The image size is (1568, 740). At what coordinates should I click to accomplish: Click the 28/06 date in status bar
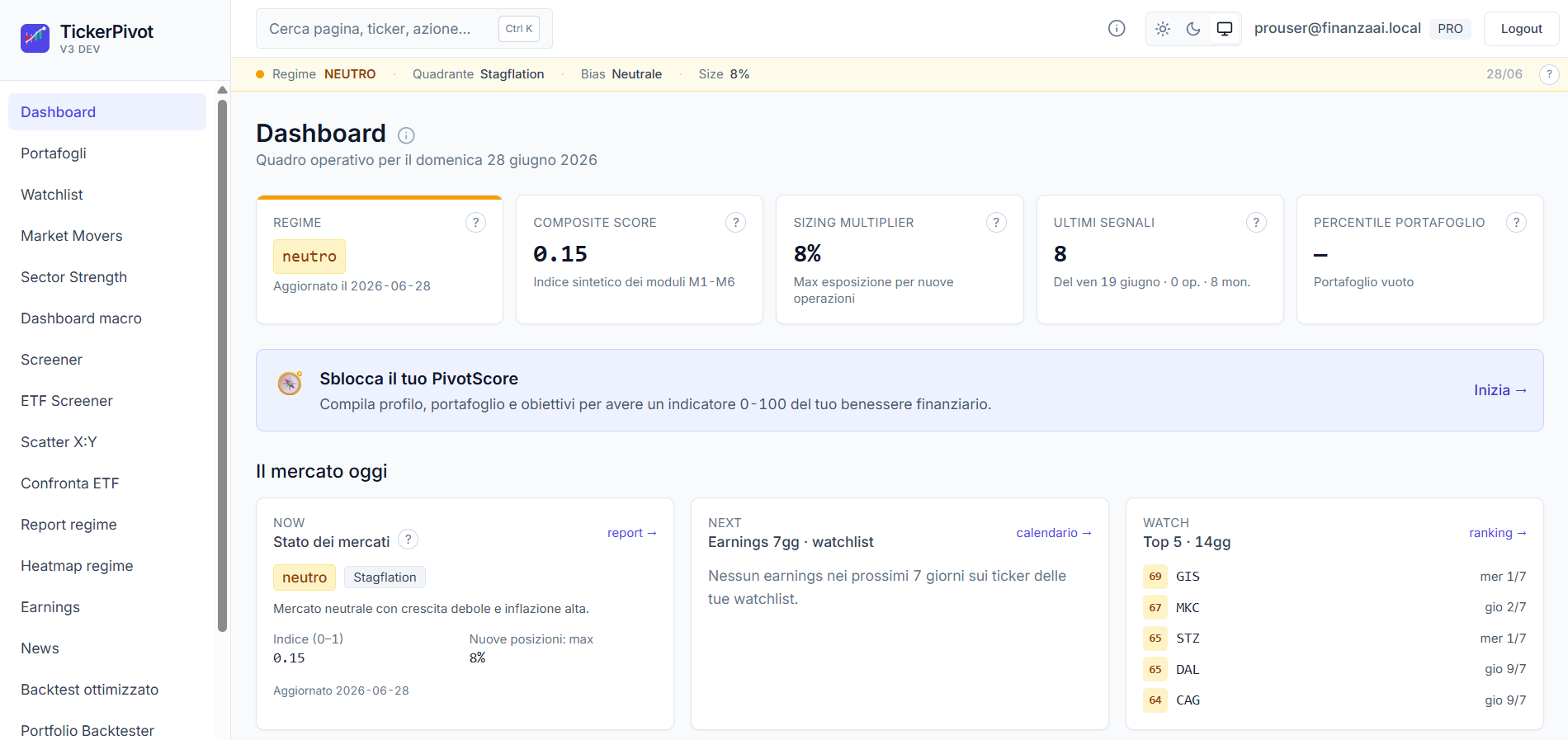tap(1504, 74)
